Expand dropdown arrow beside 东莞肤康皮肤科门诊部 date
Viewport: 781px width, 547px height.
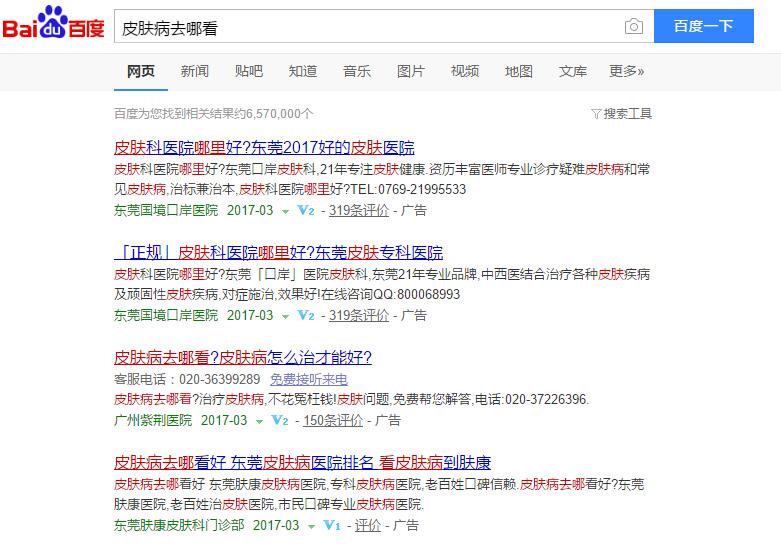tap(311, 527)
